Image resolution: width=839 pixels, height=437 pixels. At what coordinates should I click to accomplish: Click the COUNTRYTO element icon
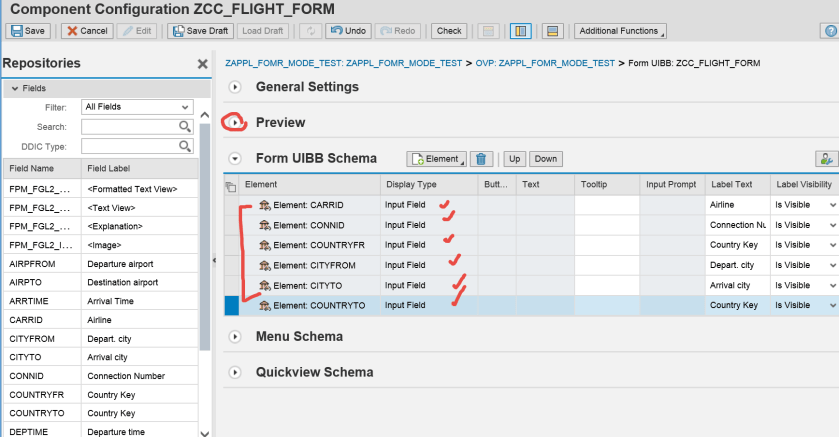264,305
